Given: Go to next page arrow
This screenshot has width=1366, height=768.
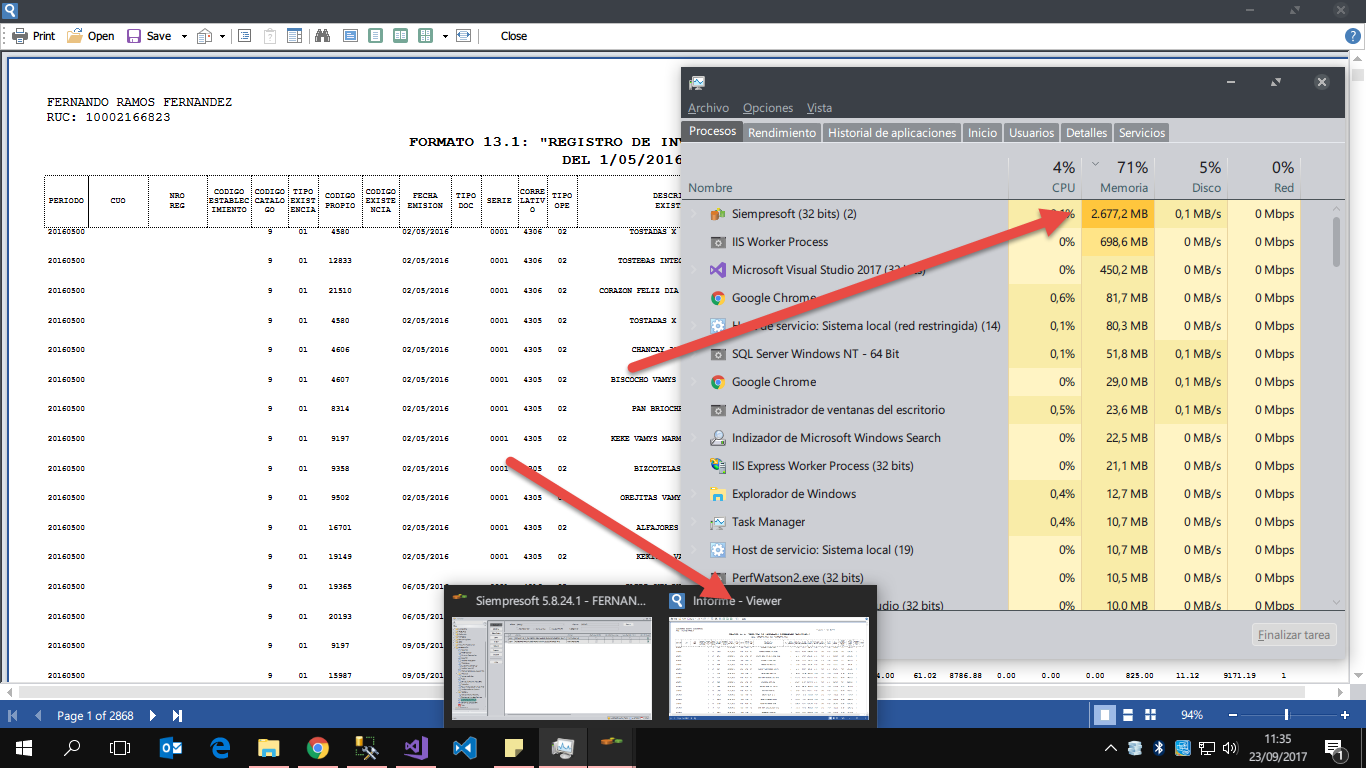Looking at the screenshot, I should click(153, 715).
